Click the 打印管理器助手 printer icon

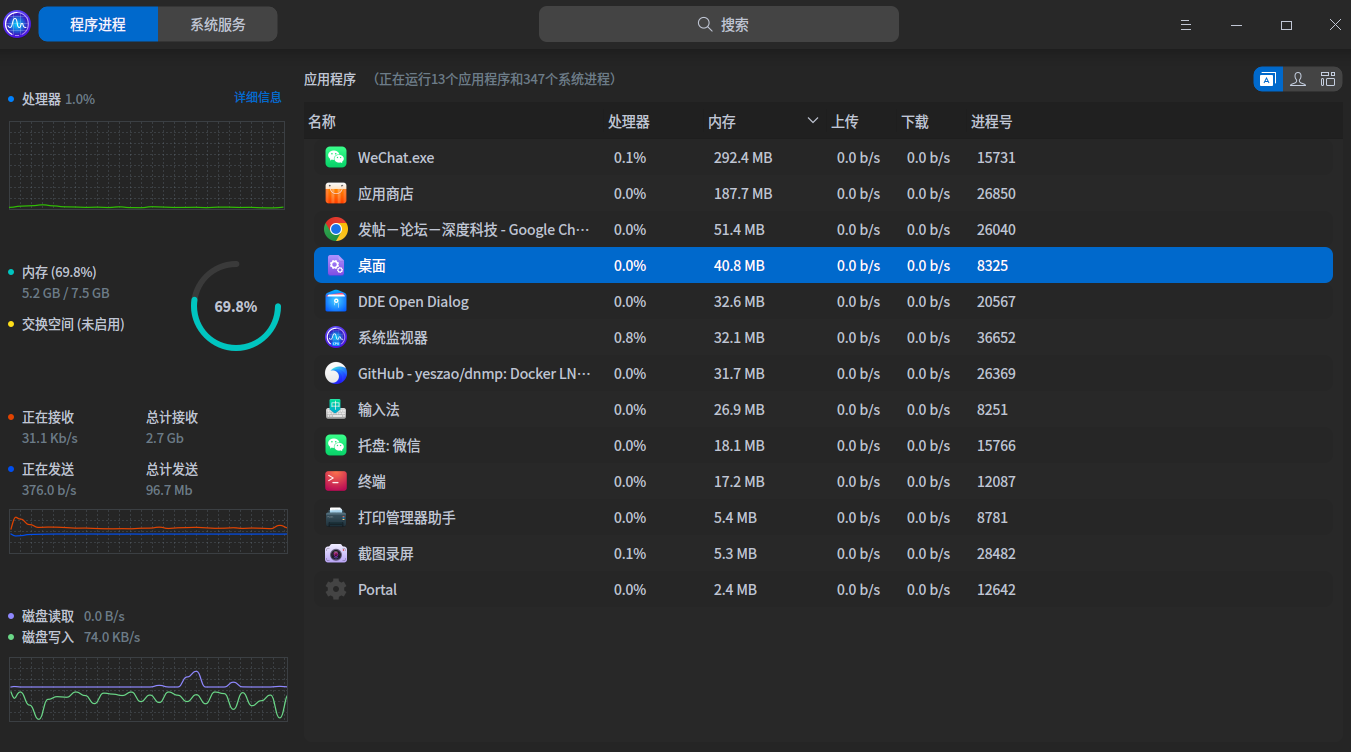[x=336, y=517]
